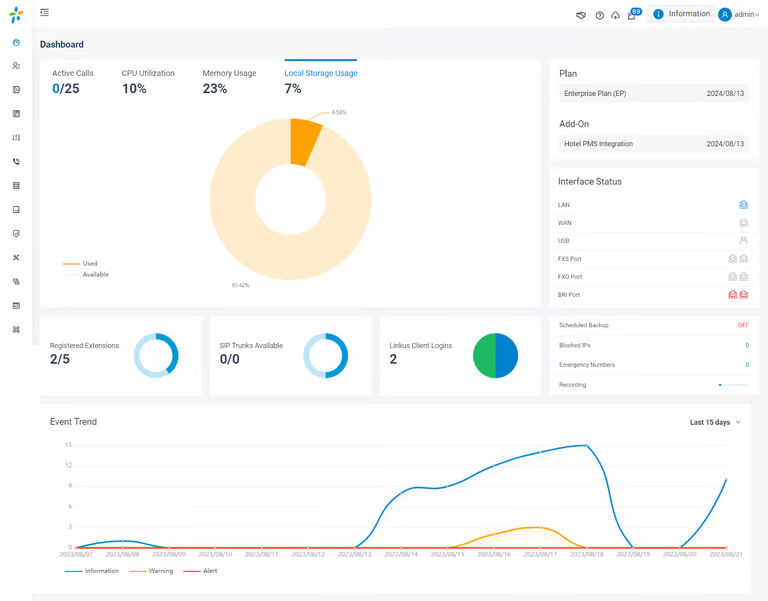The width and height of the screenshot is (768, 601).
Task: Click the cloud upload icon in header
Action: pyautogui.click(x=615, y=15)
